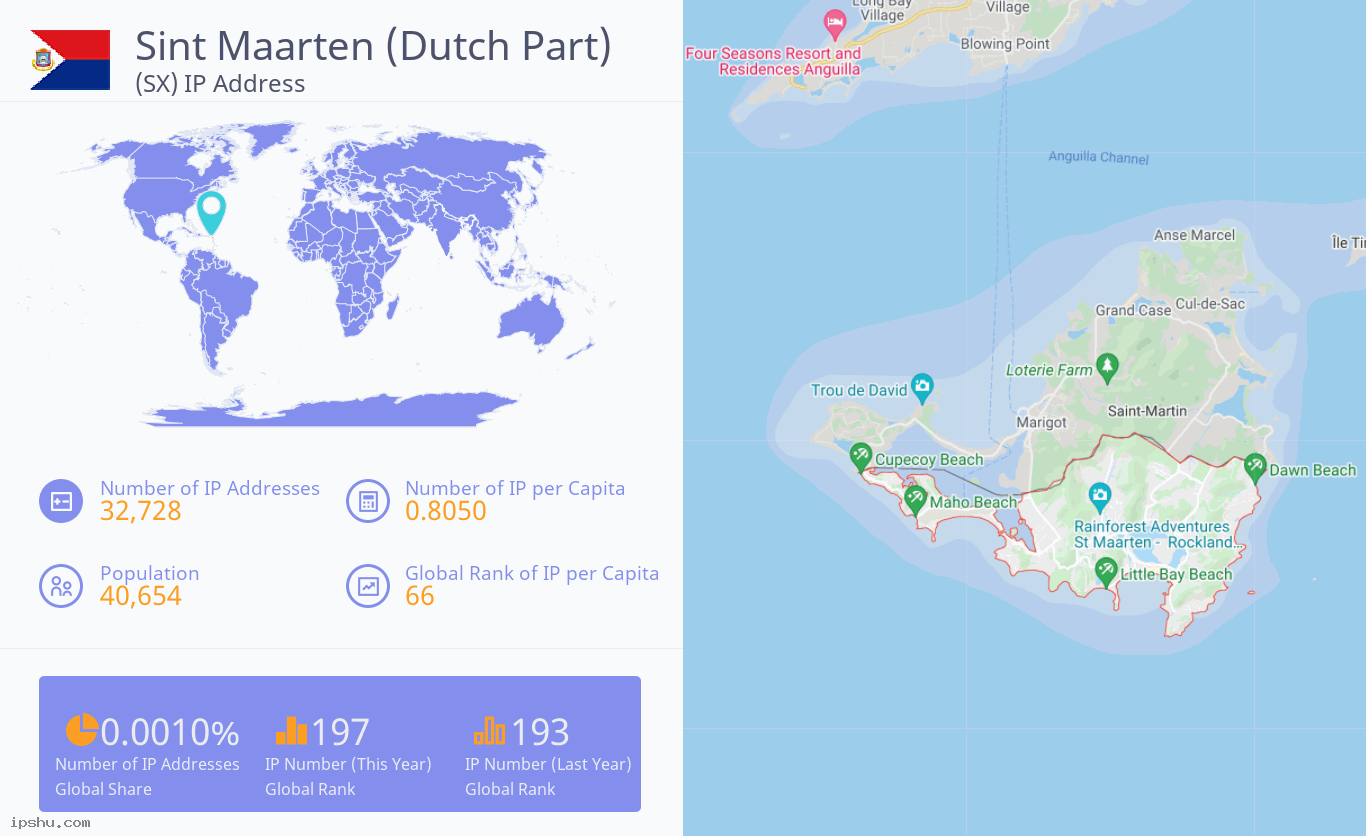Click the Population people icon

(x=61, y=586)
